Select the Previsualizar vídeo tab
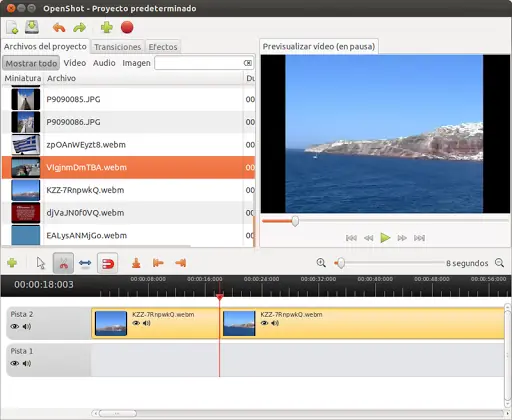 (319, 46)
